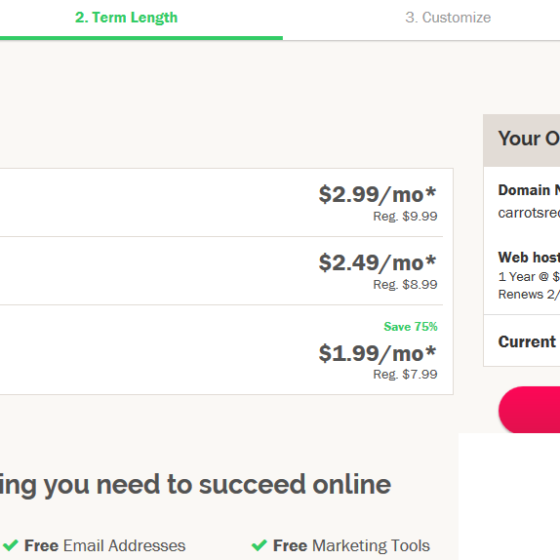Click the 1 Year term details line
The width and height of the screenshot is (560, 560).
tap(529, 276)
